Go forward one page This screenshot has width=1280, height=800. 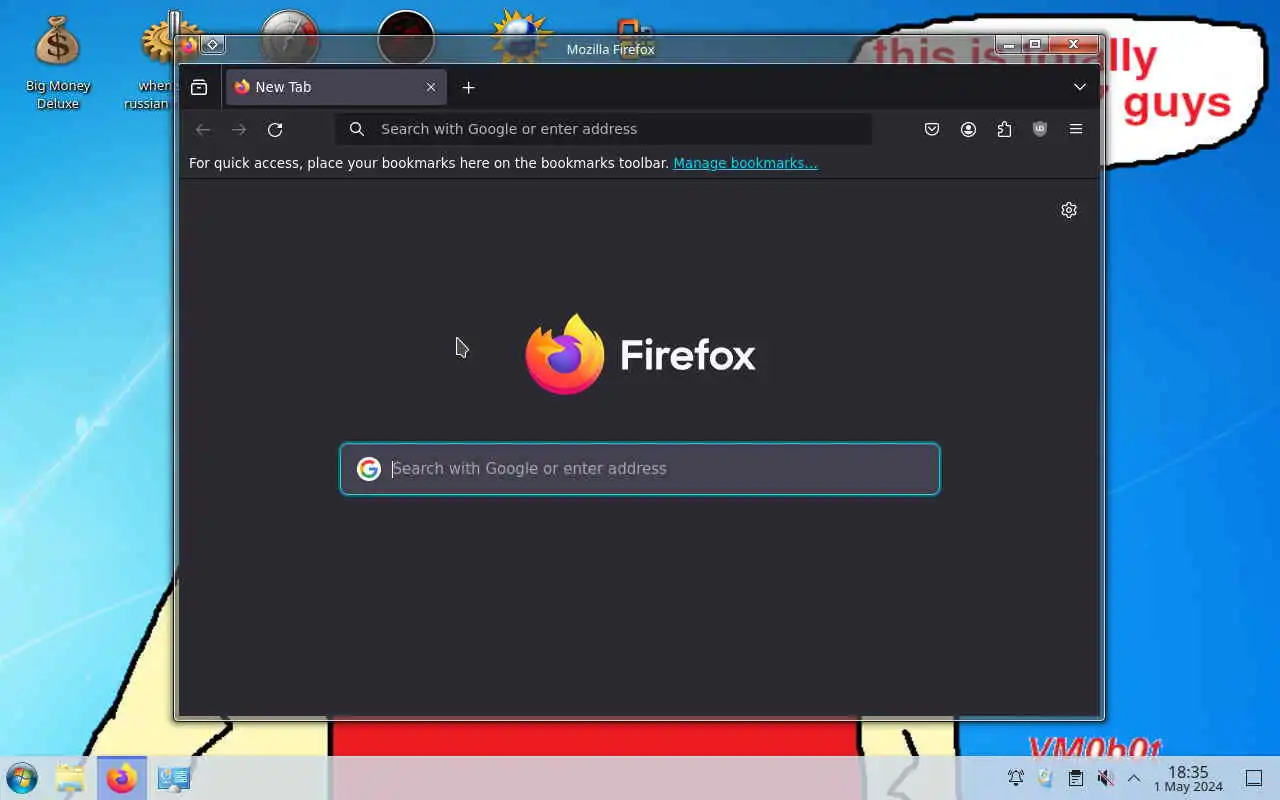tap(239, 129)
